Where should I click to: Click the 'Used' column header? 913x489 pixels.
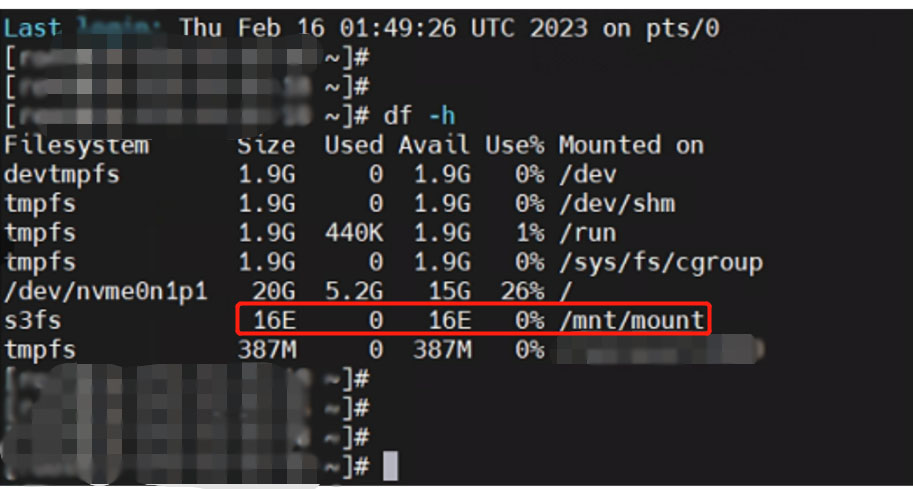click(x=354, y=145)
